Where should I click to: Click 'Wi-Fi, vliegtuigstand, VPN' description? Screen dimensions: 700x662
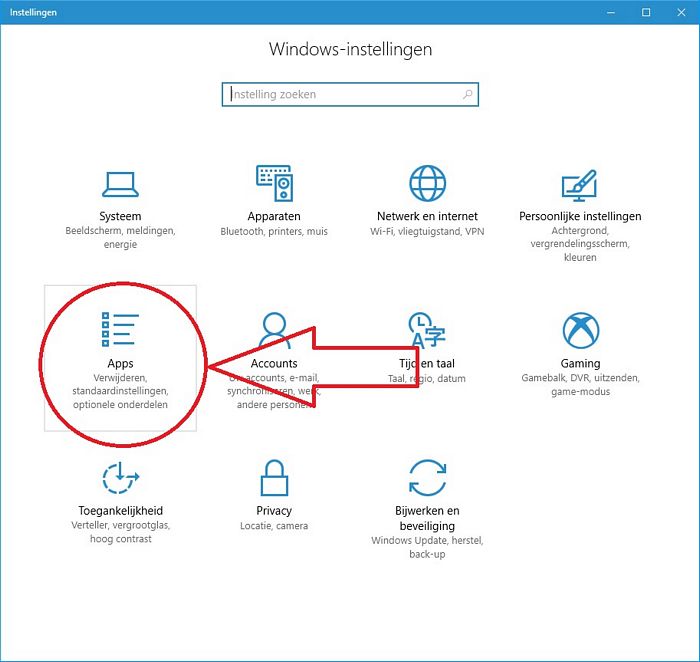(427, 231)
